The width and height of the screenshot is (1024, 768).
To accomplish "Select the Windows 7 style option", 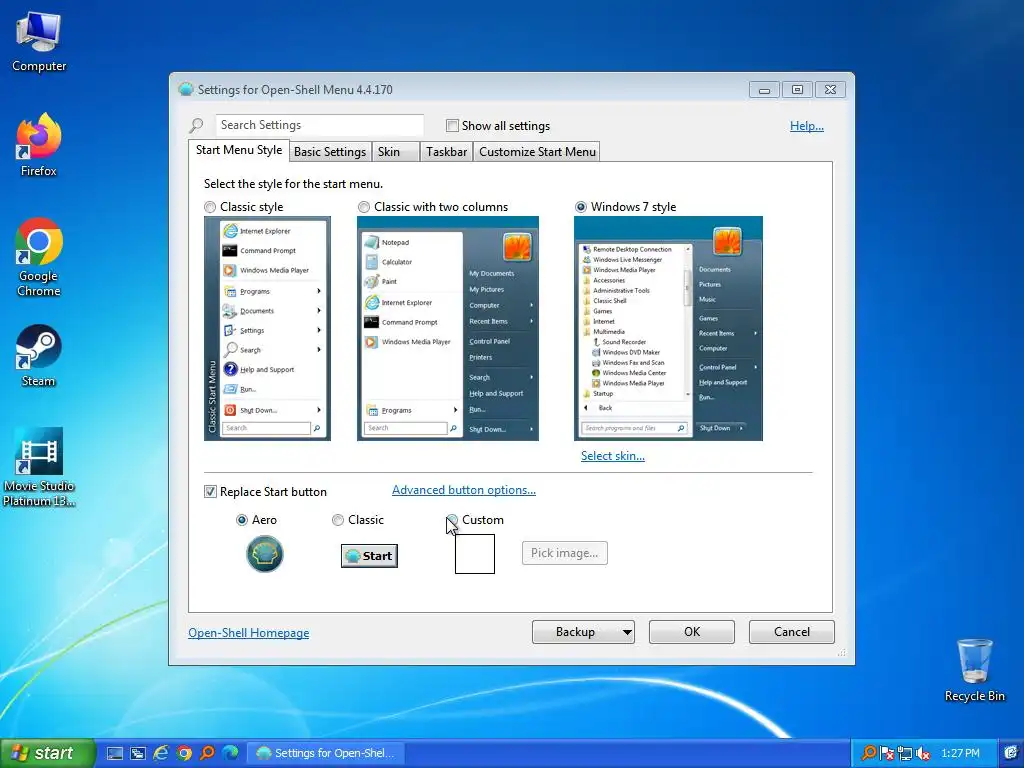I will point(625,207).
